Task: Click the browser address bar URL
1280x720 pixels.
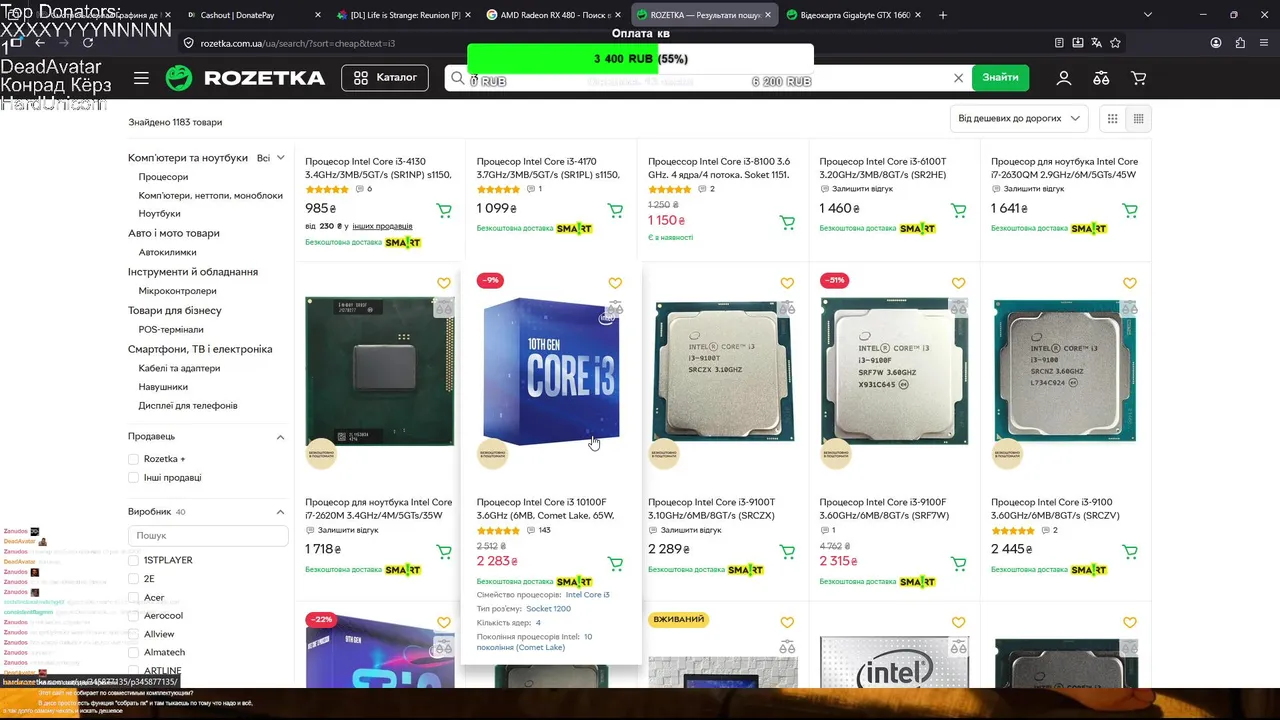Action: [x=297, y=43]
